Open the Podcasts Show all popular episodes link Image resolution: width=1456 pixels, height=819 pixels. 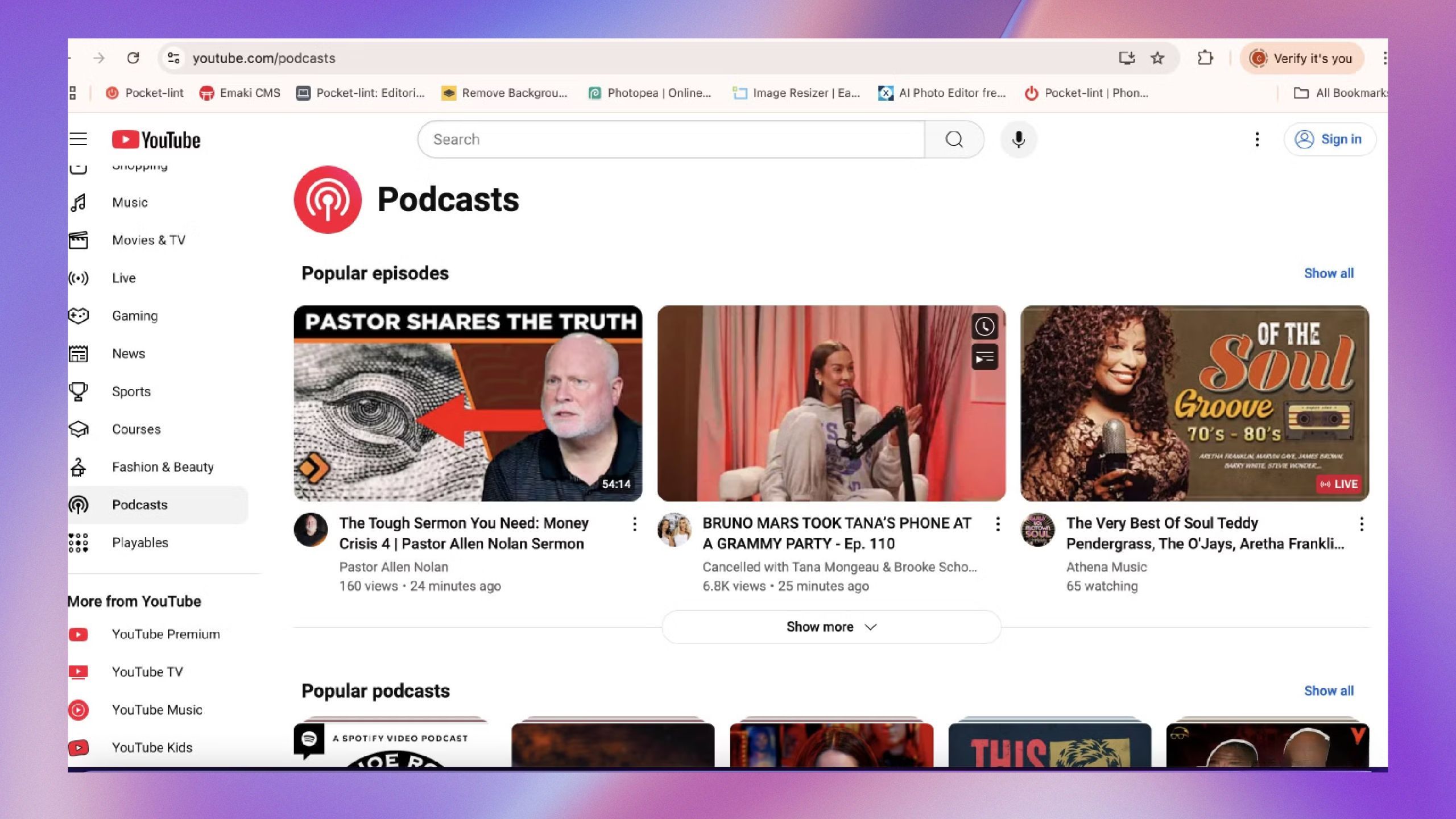pyautogui.click(x=1329, y=273)
